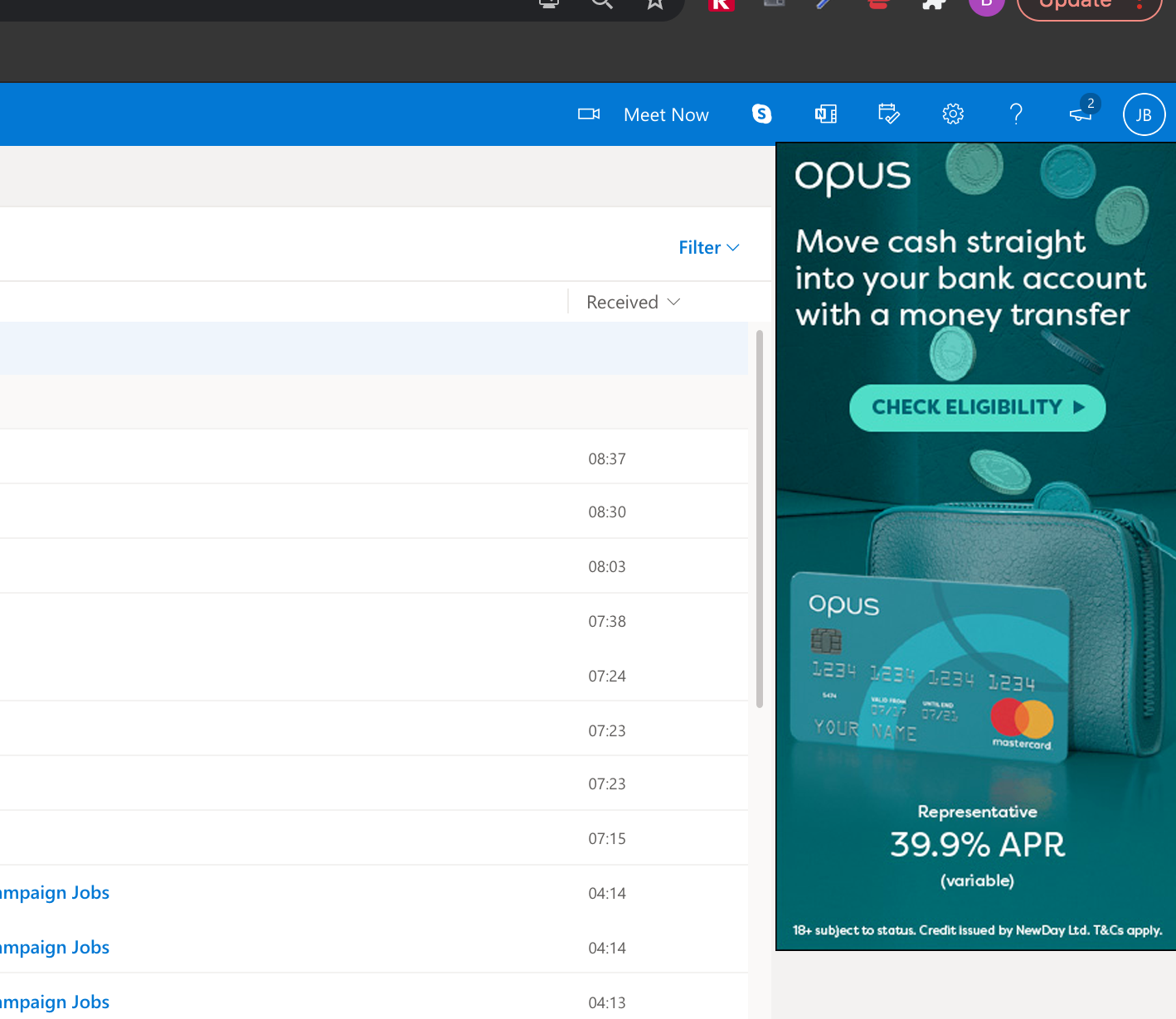Select the message received at 08:30
Image resolution: width=1176 pixels, height=1019 pixels.
click(x=374, y=511)
